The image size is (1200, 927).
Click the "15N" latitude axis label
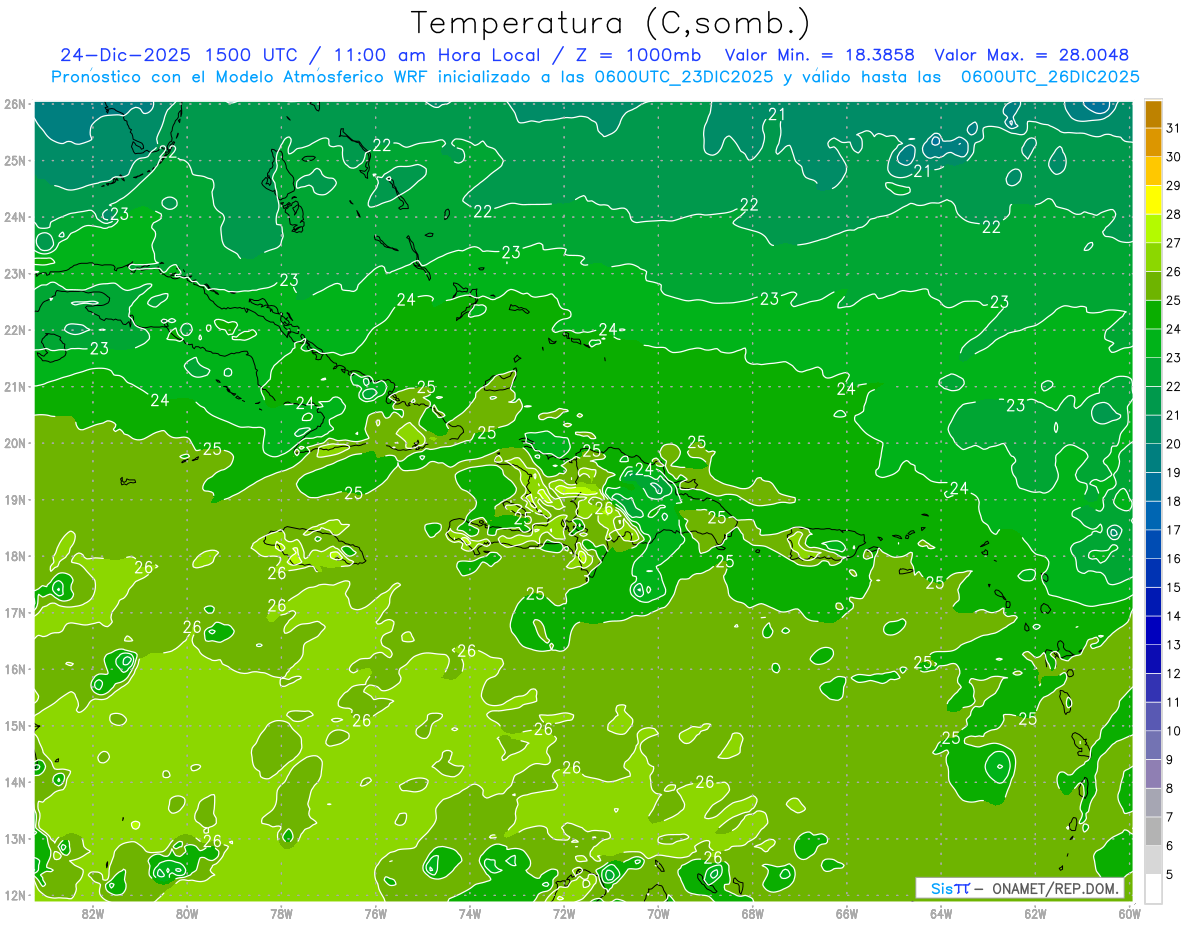(x=15, y=725)
